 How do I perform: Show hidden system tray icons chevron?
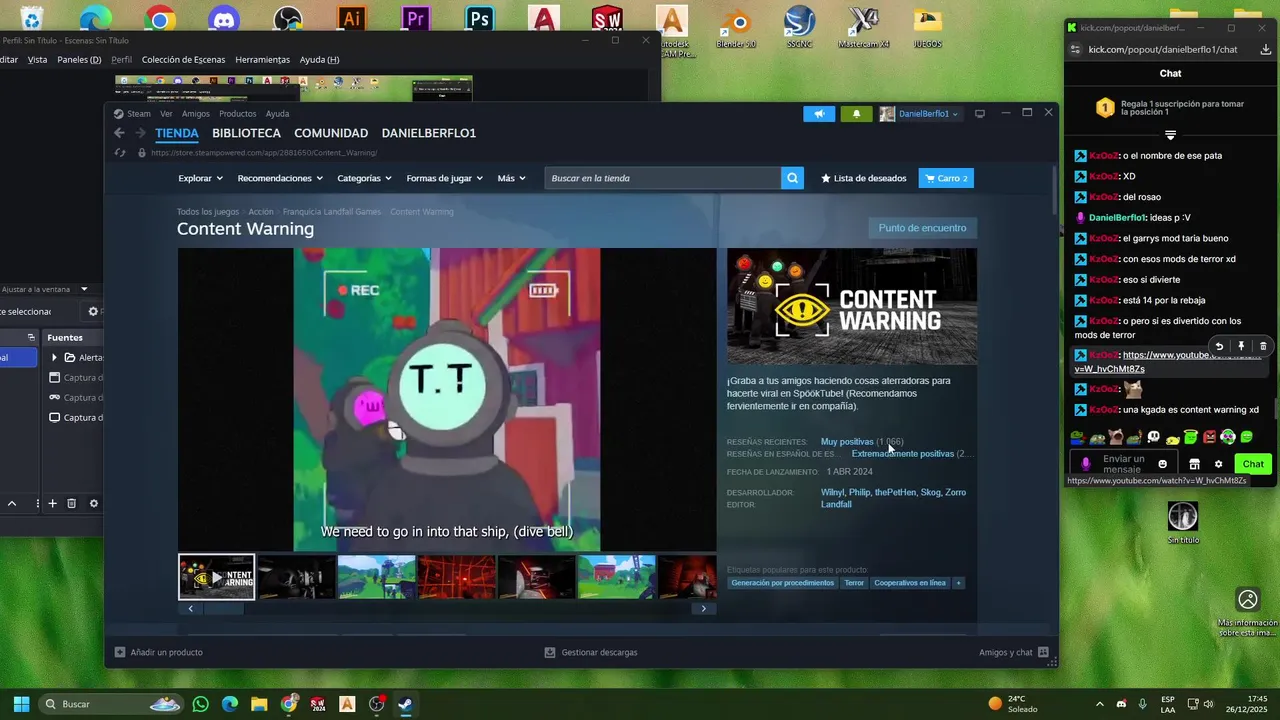click(1100, 704)
